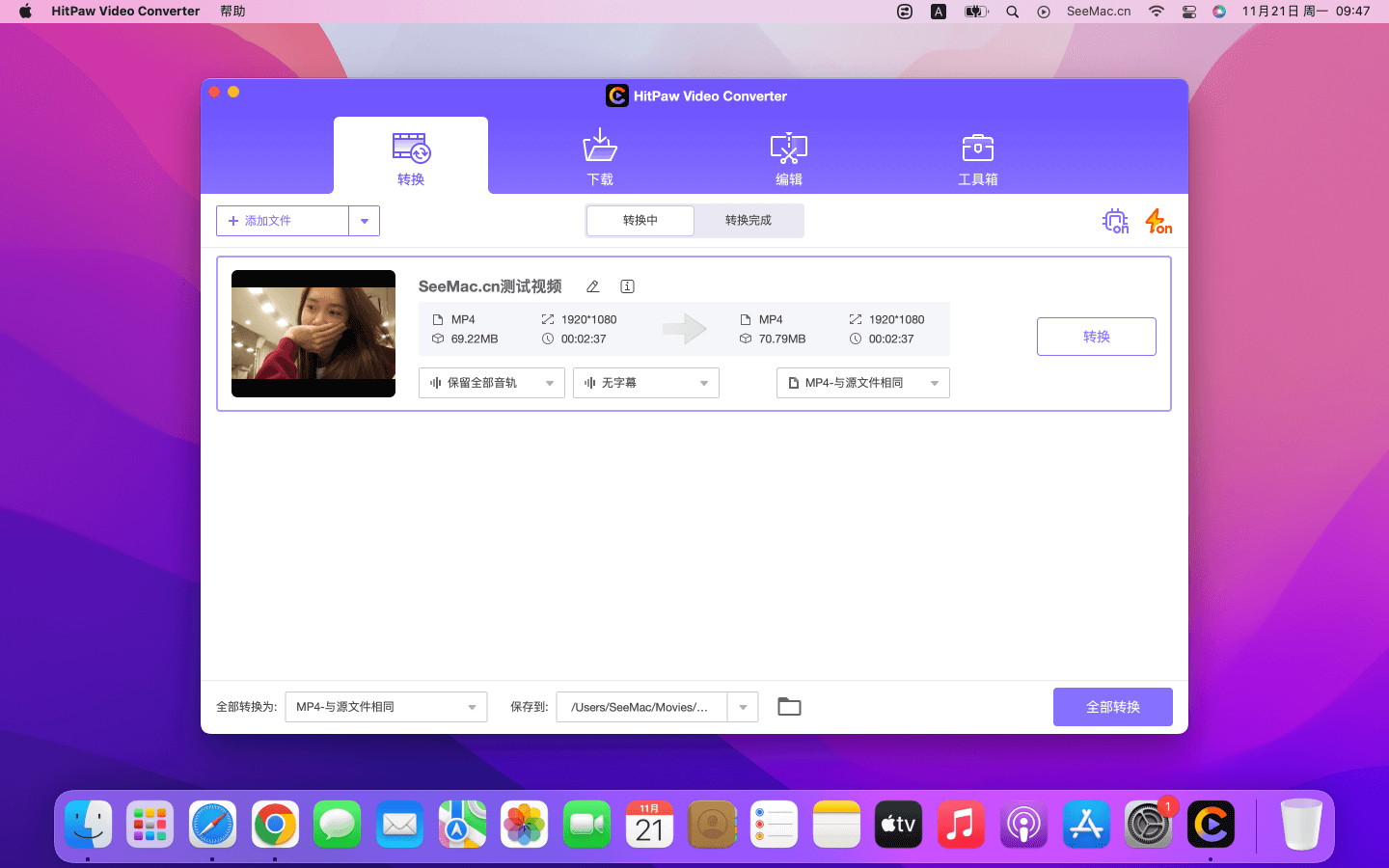This screenshot has width=1389, height=868.
Task: Click the pencil rename icon beside video title
Action: (x=593, y=286)
